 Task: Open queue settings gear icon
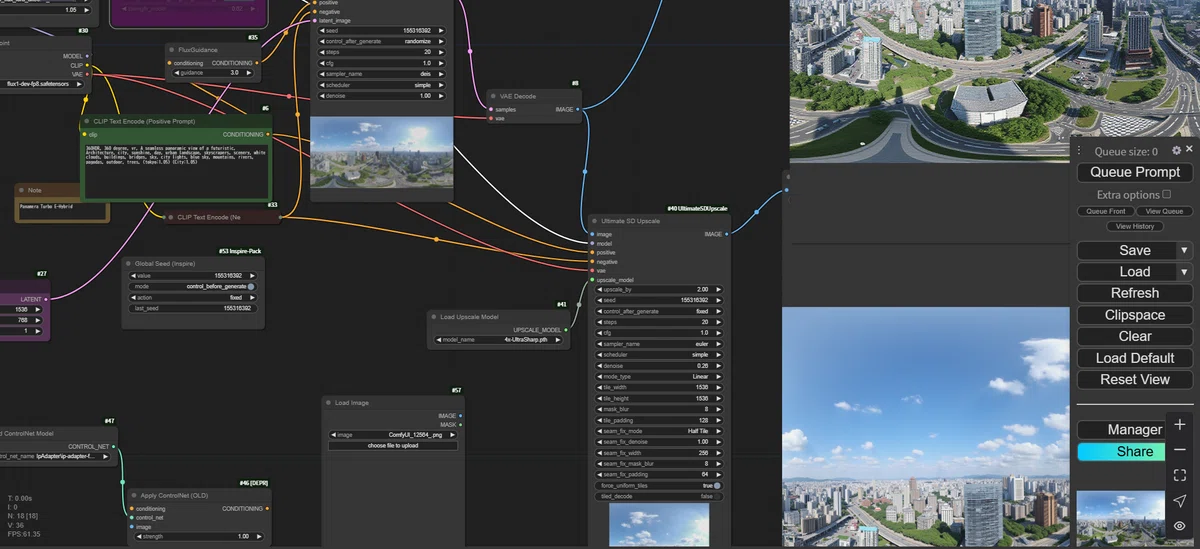pyautogui.click(x=1176, y=151)
